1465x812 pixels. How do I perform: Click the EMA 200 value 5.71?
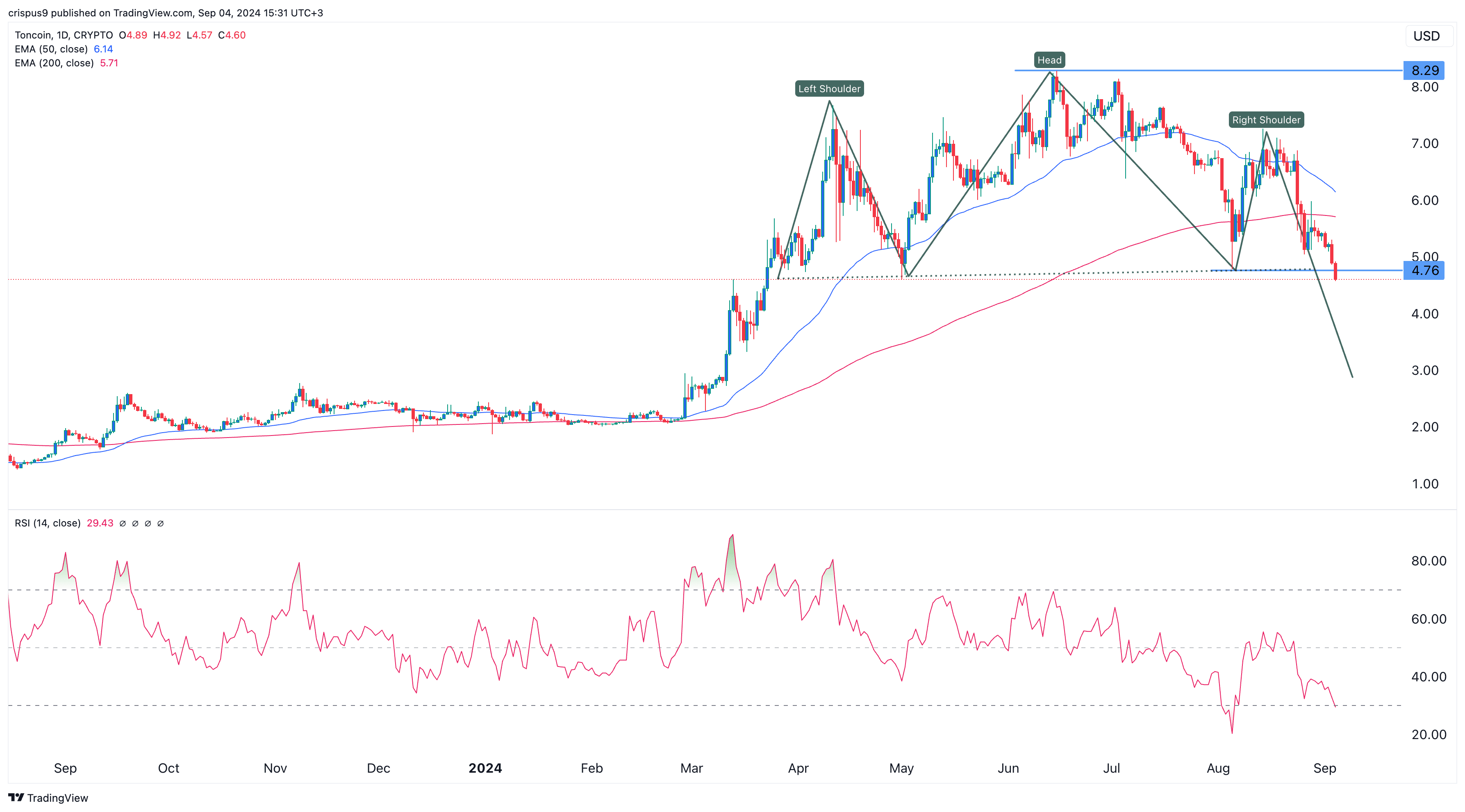click(109, 63)
